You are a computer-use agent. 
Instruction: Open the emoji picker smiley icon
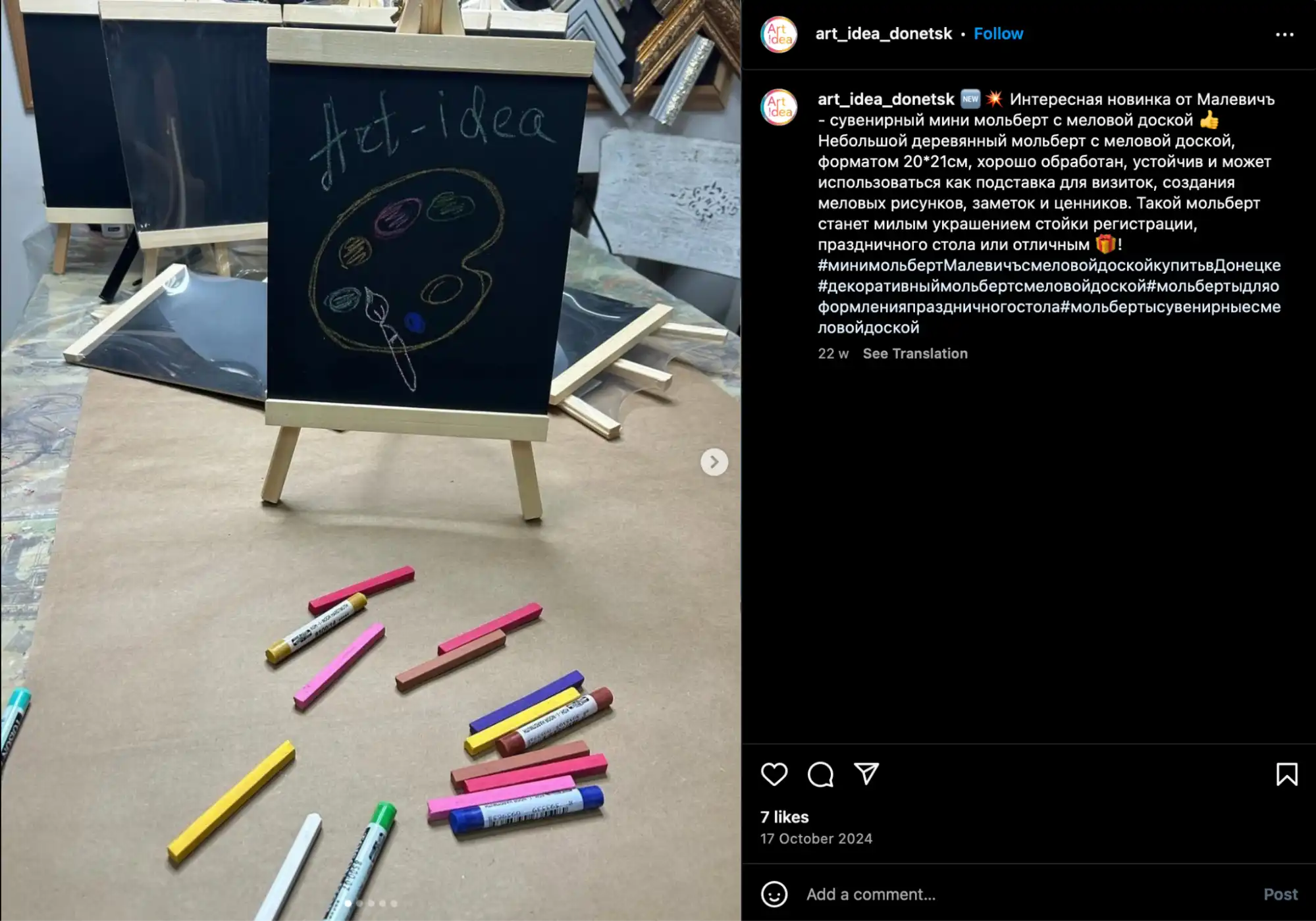[x=774, y=894]
